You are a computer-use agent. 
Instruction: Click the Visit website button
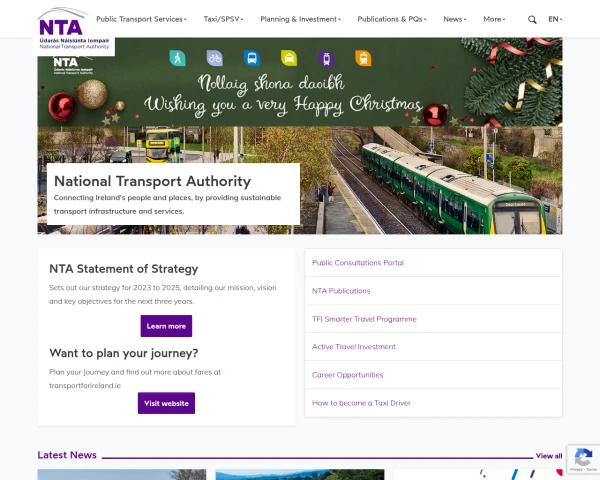coord(166,403)
